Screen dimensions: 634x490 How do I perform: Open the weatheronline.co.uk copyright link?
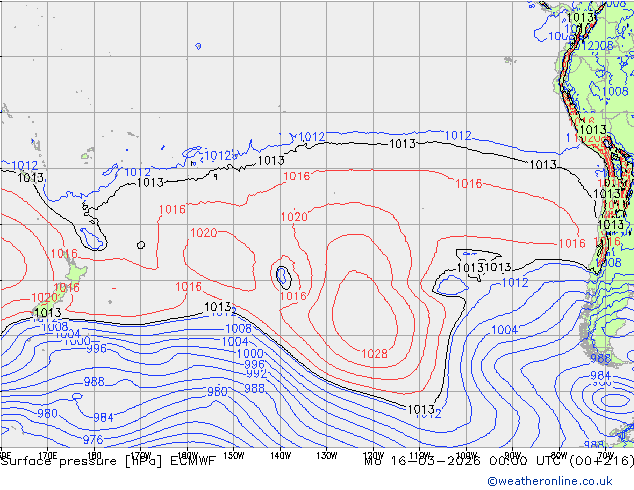click(x=550, y=481)
